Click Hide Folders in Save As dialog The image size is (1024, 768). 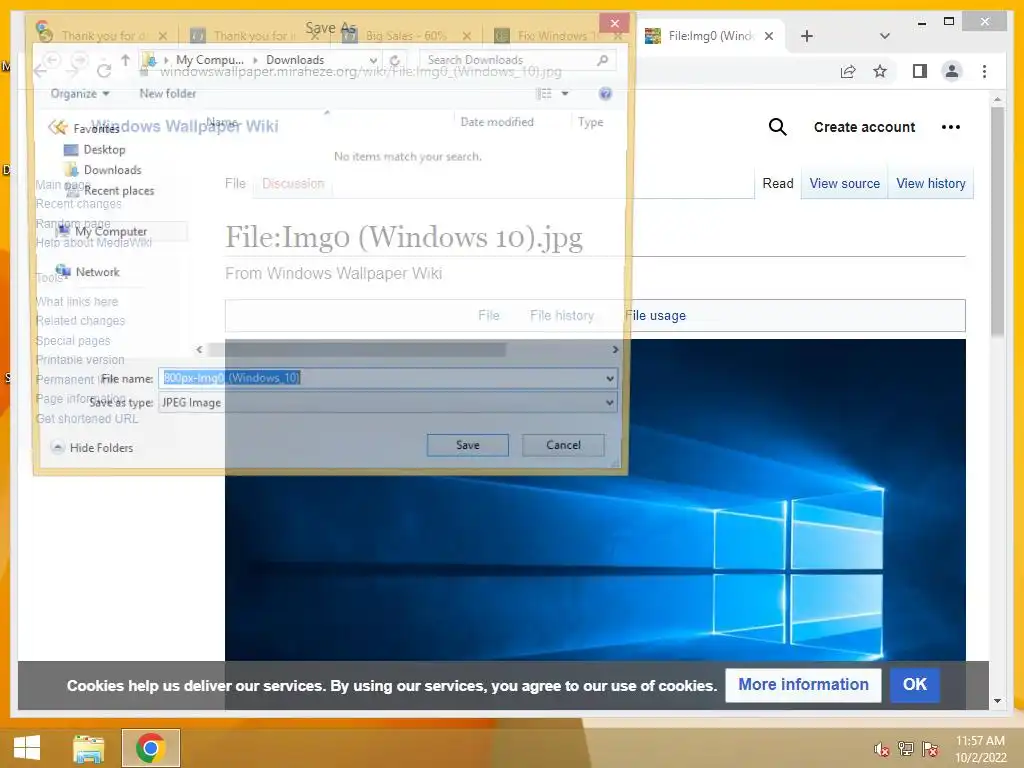coord(92,447)
